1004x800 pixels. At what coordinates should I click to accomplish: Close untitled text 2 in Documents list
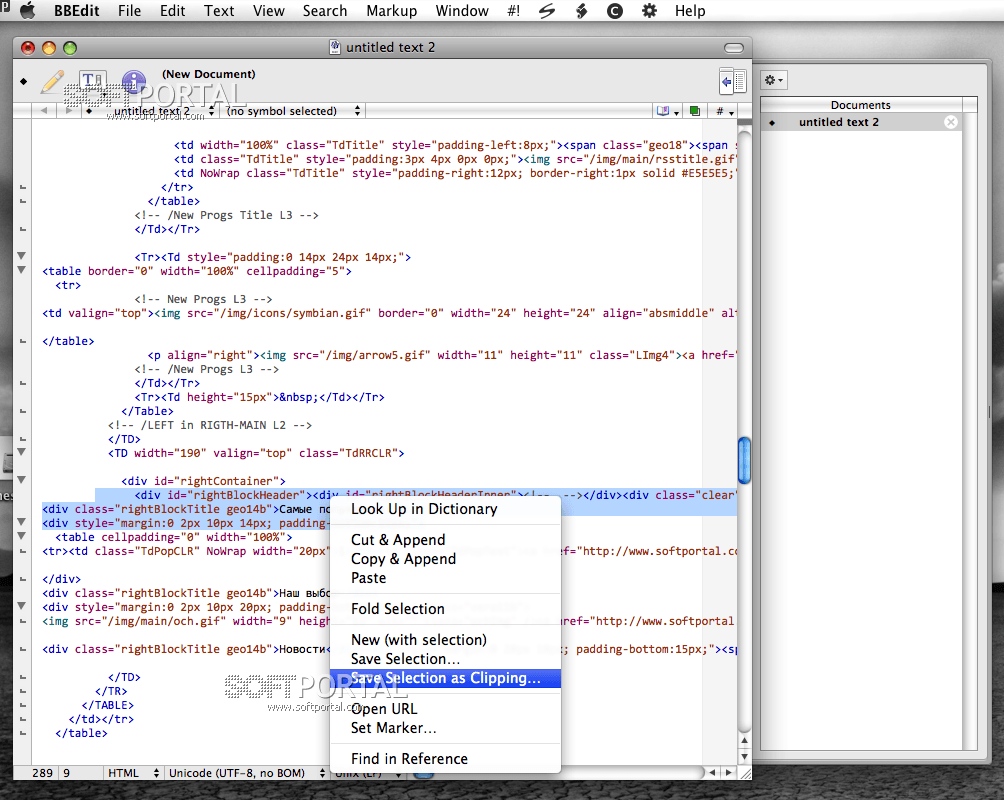950,122
